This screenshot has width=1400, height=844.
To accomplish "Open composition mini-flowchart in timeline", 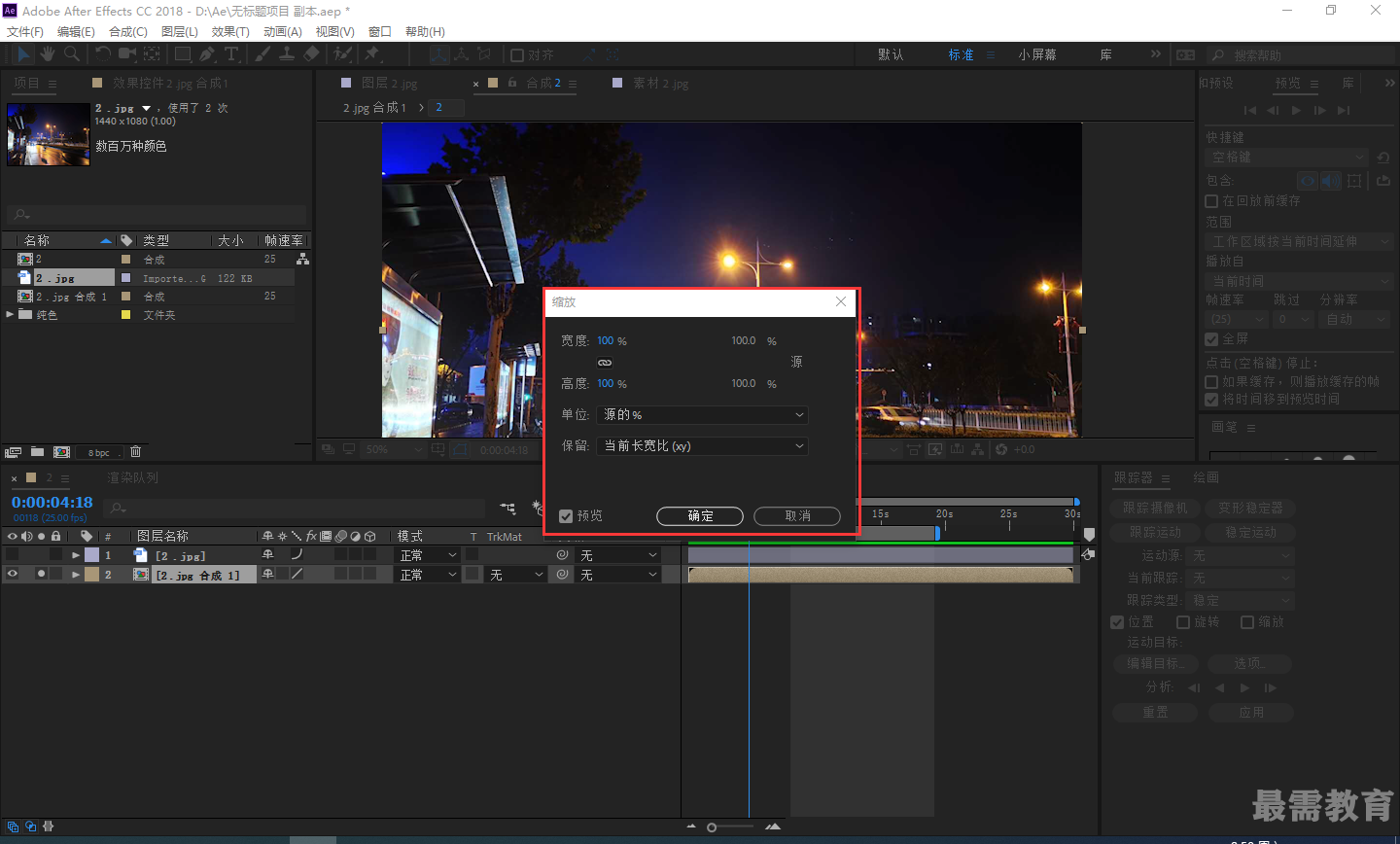I will coord(508,508).
